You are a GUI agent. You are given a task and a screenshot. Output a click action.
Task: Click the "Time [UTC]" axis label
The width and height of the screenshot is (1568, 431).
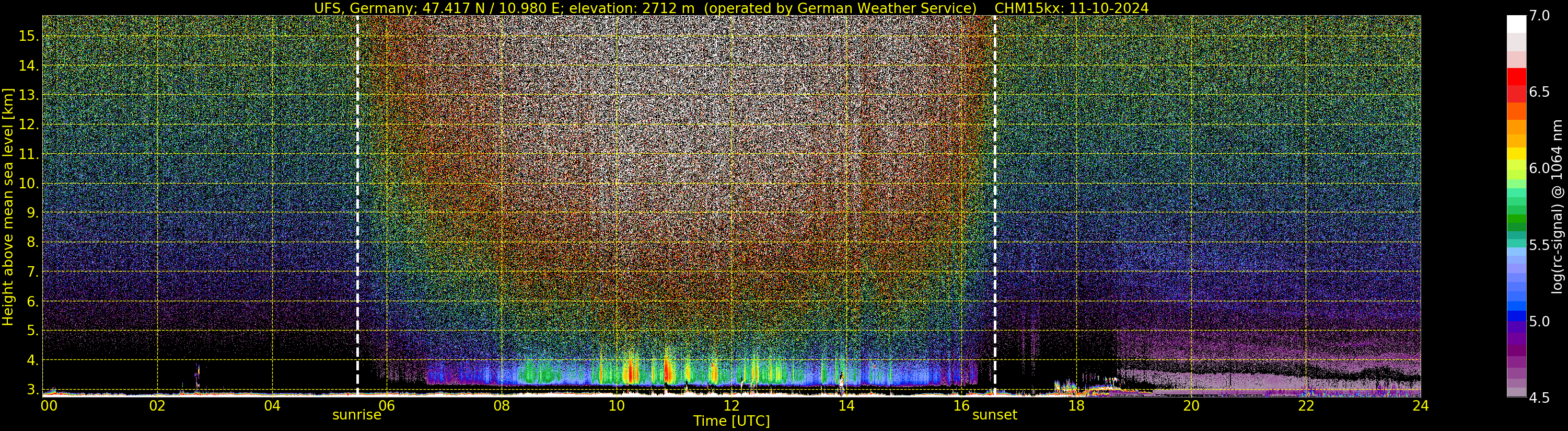731,421
